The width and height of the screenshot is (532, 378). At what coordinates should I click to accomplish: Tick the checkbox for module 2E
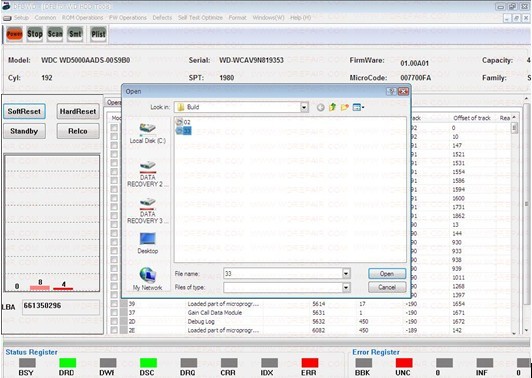114,330
